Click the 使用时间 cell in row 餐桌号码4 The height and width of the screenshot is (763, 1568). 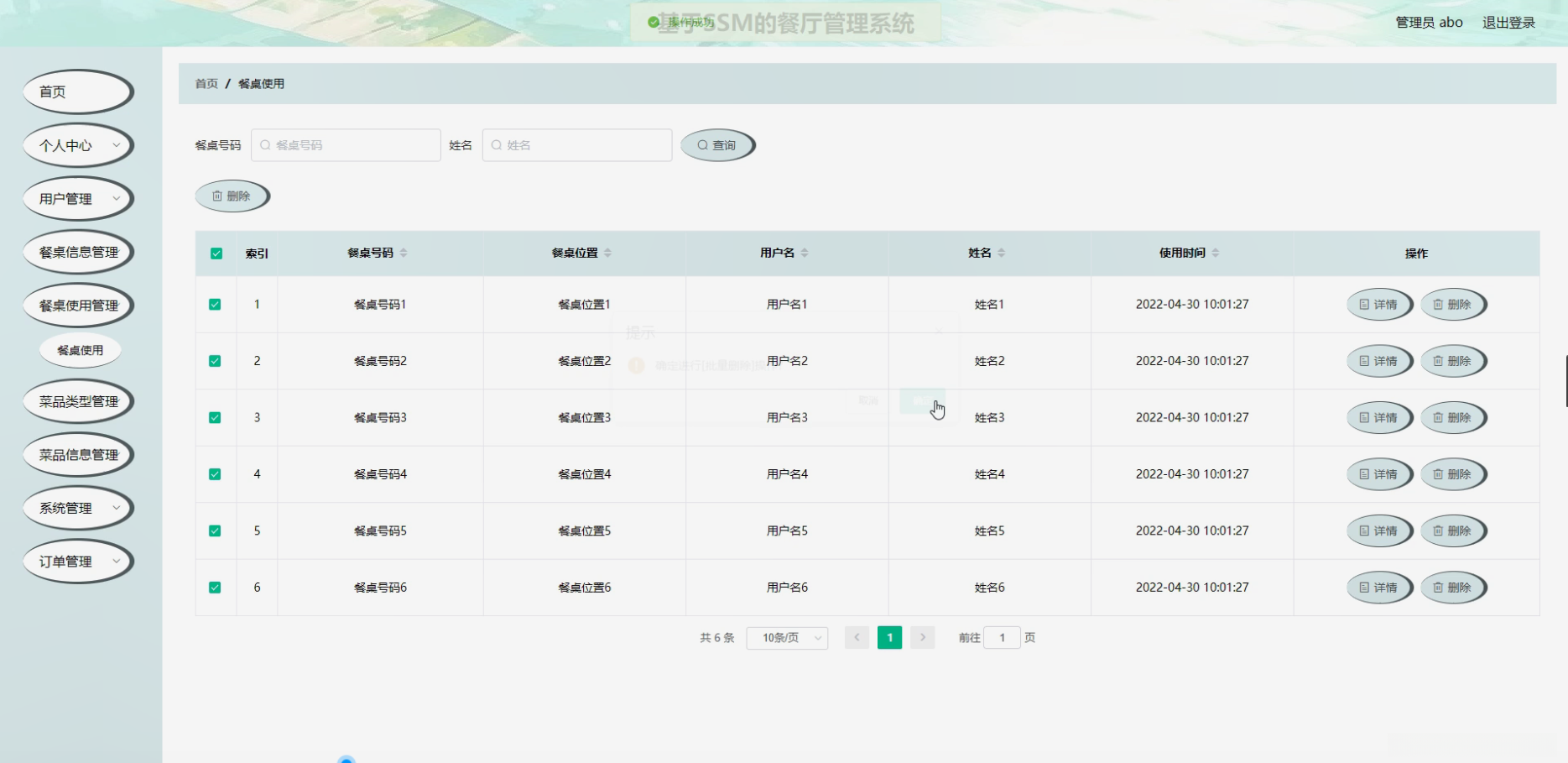[1192, 474]
